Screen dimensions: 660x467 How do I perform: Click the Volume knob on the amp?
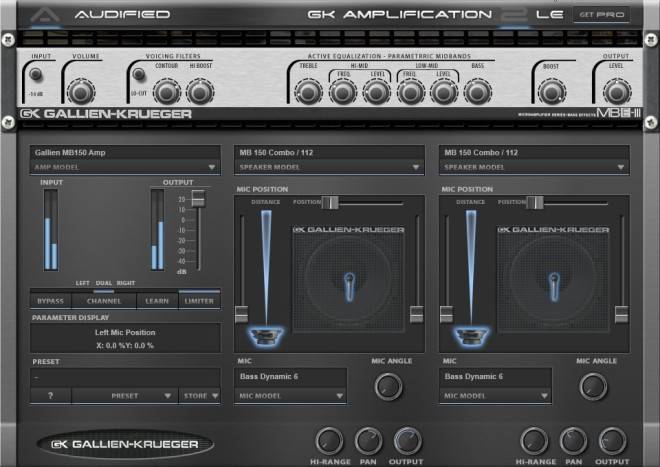79,92
